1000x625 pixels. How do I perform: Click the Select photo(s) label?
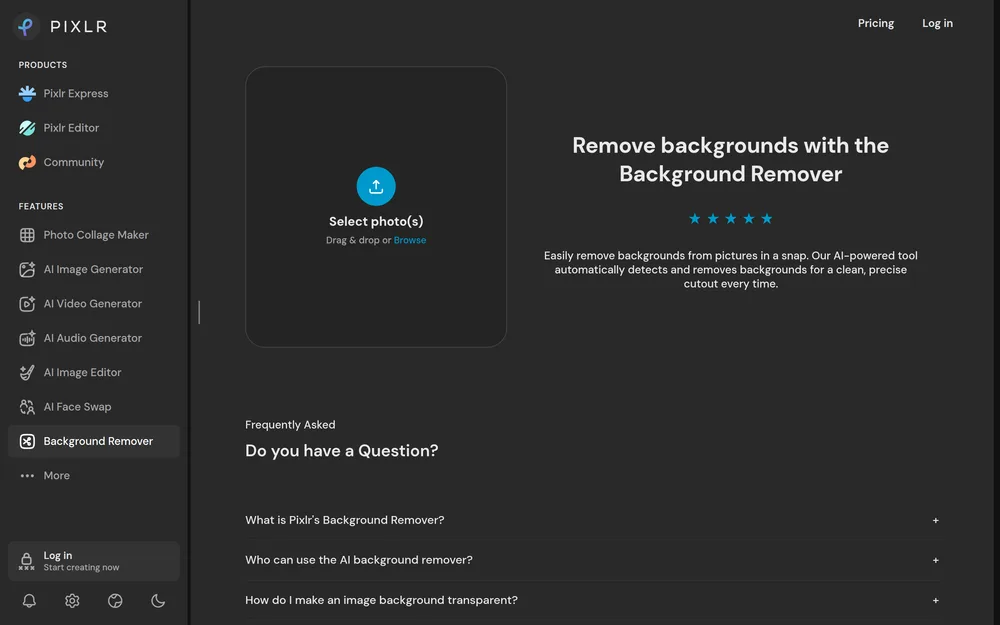[x=376, y=221]
